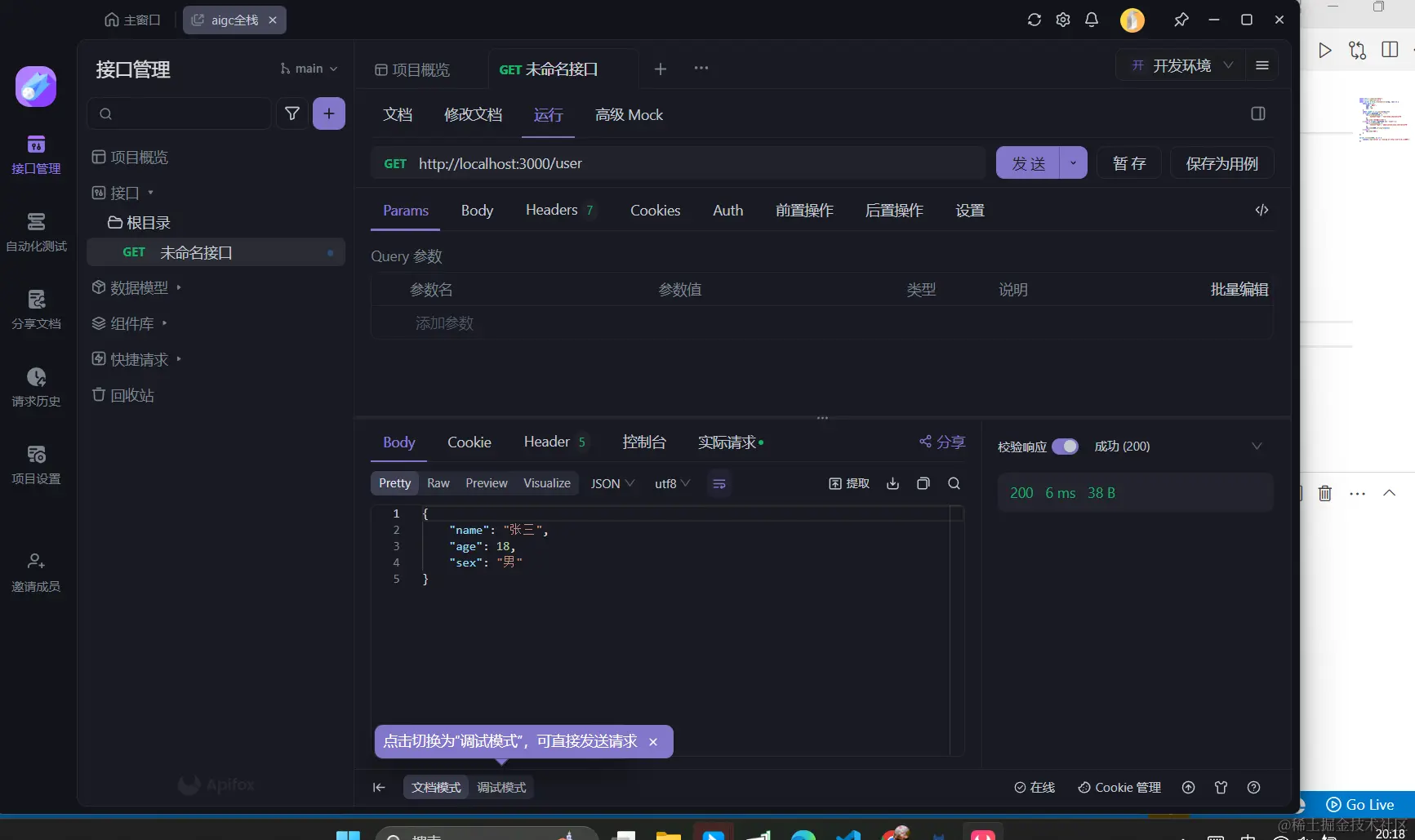Click the user avatar icon
This screenshot has width=1415, height=840.
point(1132,20)
